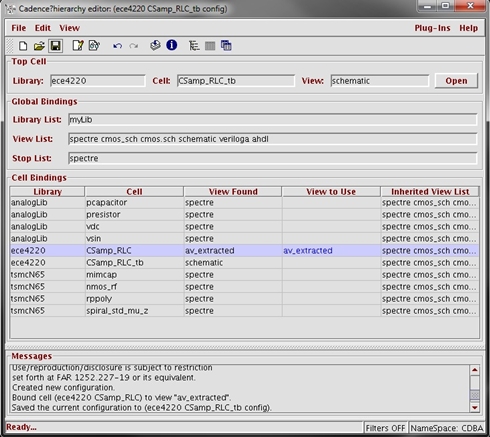Click the New configuration toolbar icon
This screenshot has height=437, width=490.
click(23, 46)
